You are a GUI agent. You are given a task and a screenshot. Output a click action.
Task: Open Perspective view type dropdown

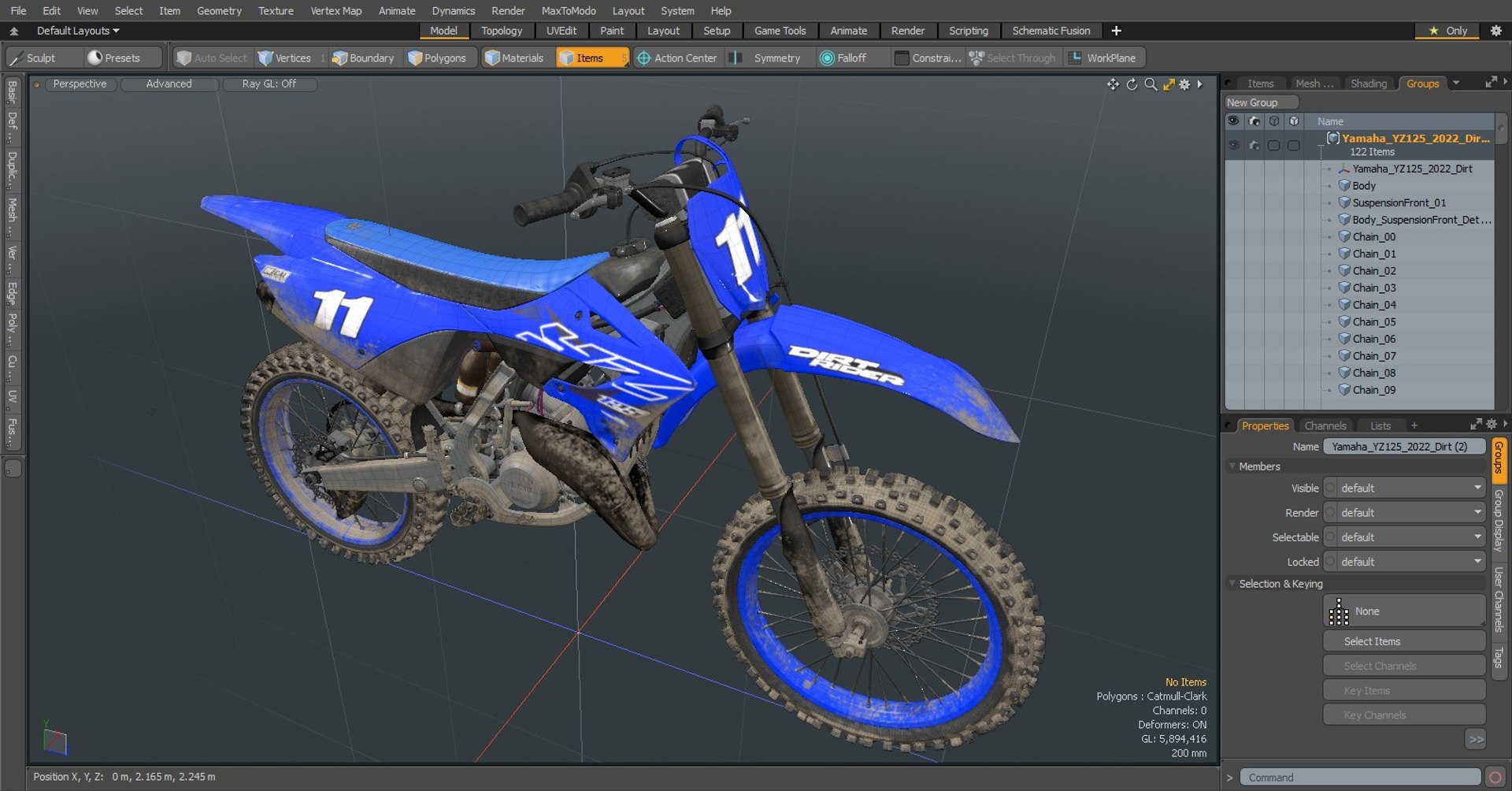coord(80,84)
